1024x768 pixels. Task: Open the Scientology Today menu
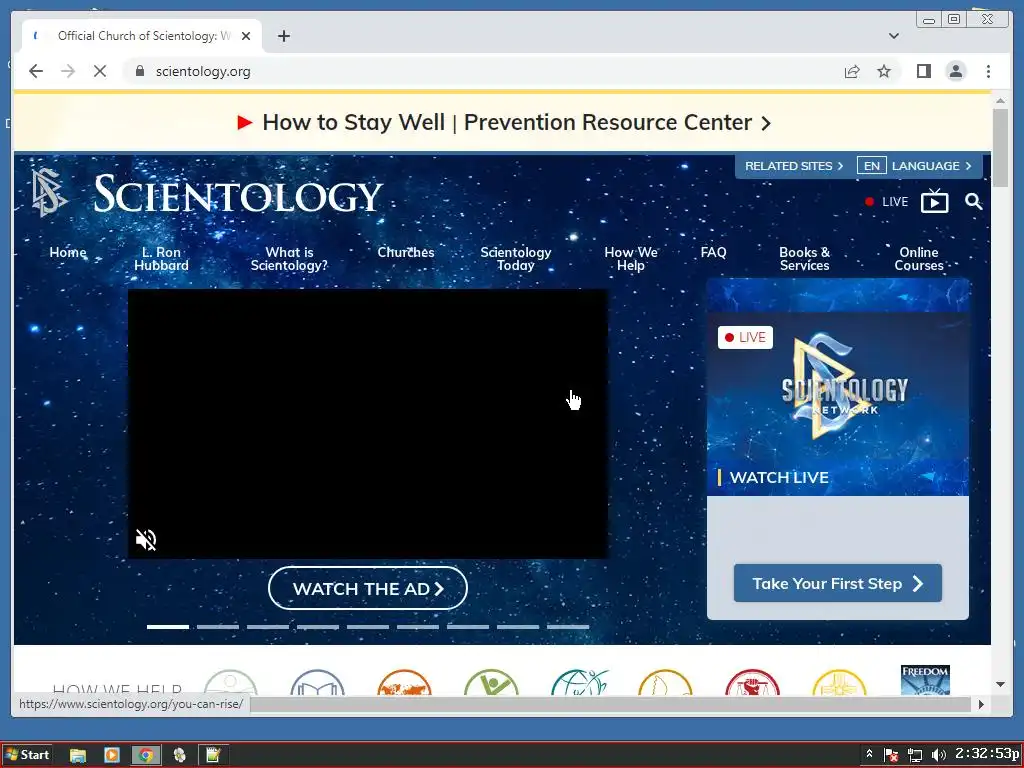click(516, 259)
